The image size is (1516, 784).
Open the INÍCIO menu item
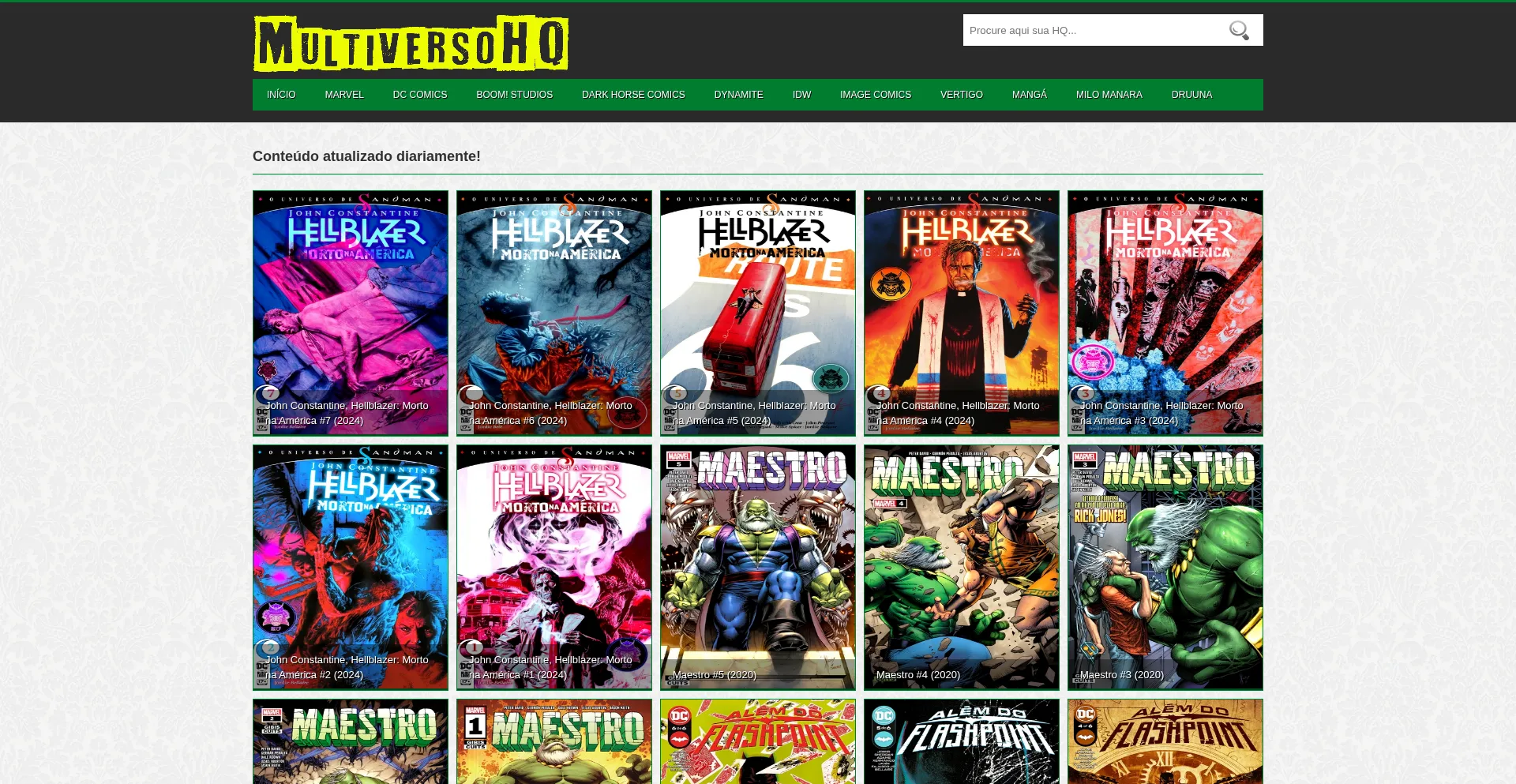281,95
